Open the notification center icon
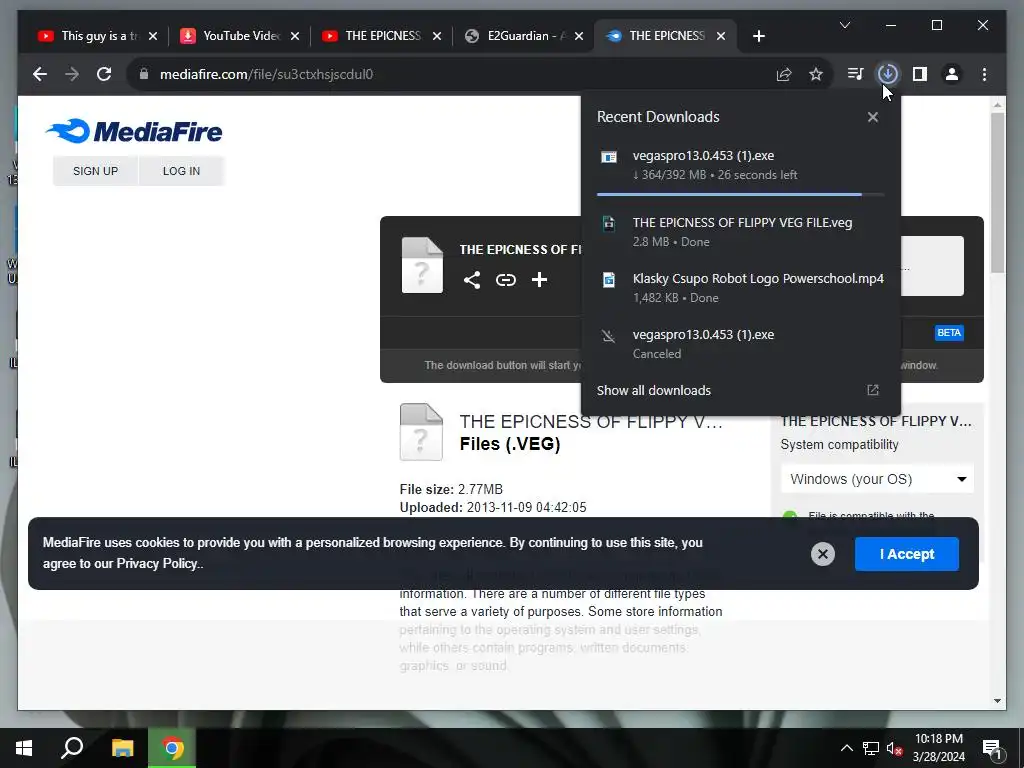The image size is (1024, 768). (993, 749)
